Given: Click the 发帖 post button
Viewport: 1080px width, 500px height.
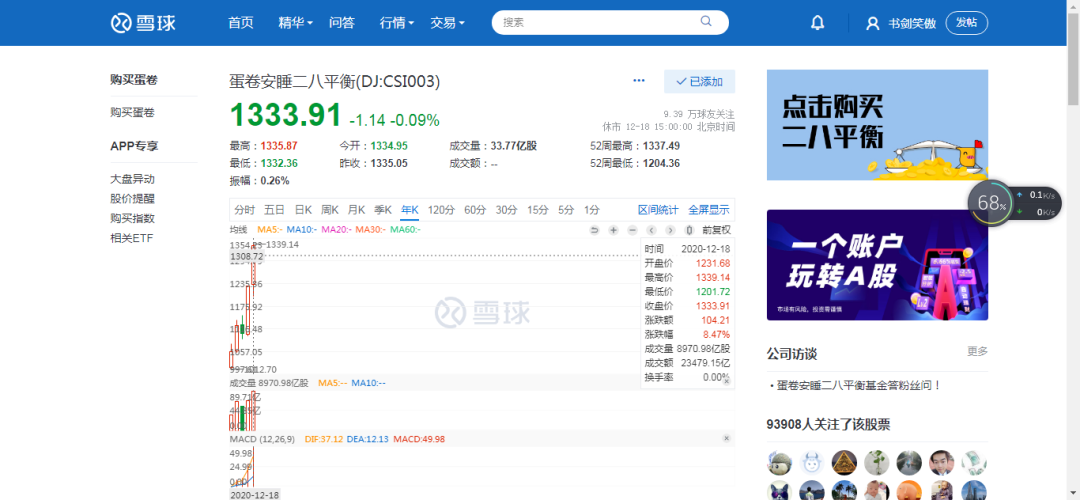Looking at the screenshot, I should pyautogui.click(x=967, y=23).
